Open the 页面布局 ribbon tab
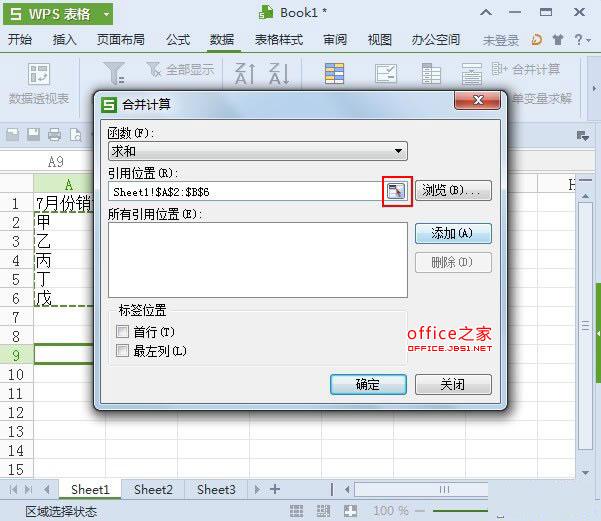Viewport: 601px width, 521px height. 121,39
